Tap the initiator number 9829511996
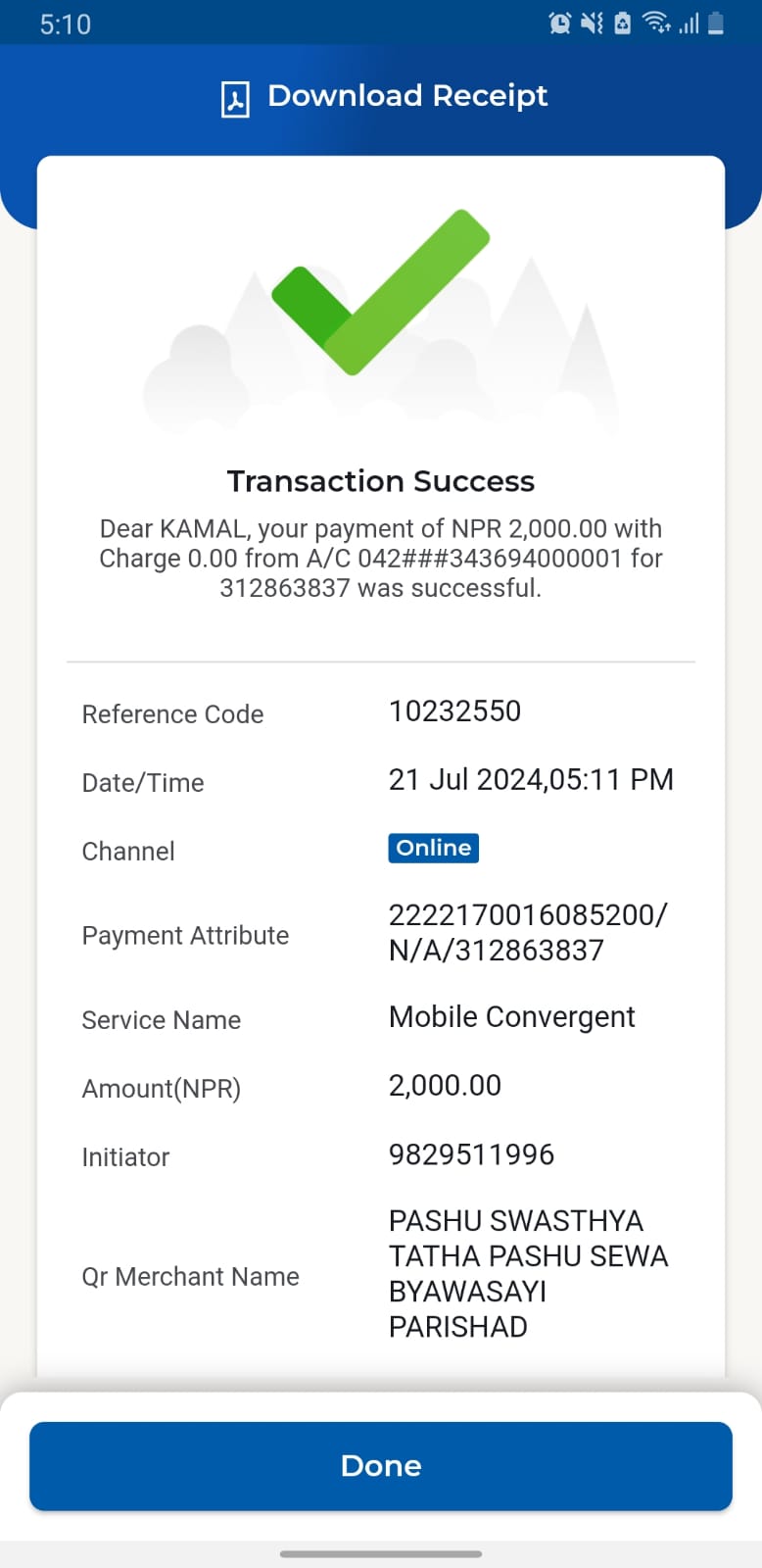 472,1154
